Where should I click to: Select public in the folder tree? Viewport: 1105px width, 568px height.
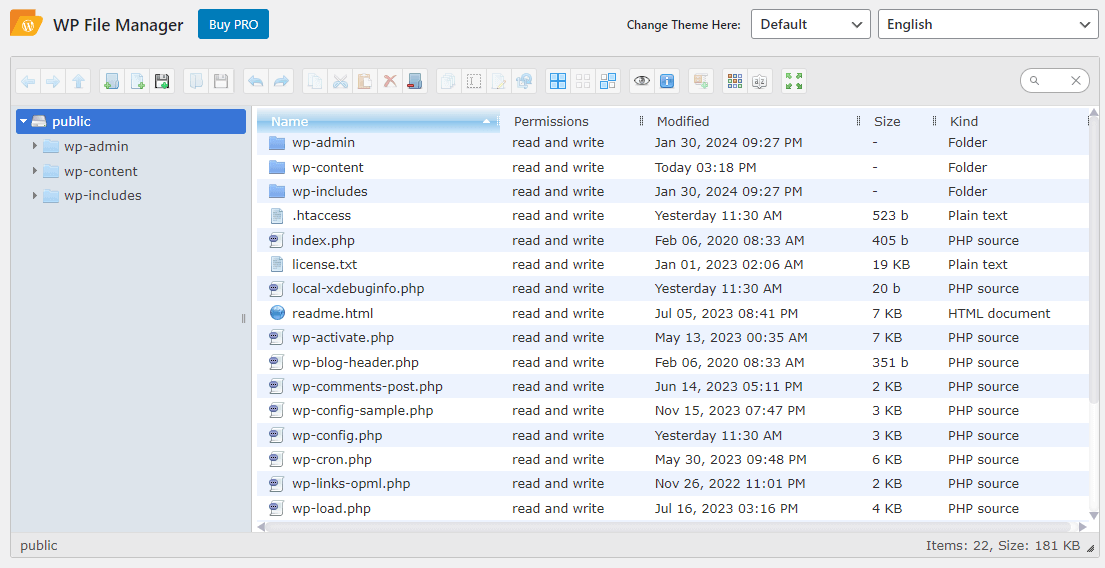click(x=131, y=121)
